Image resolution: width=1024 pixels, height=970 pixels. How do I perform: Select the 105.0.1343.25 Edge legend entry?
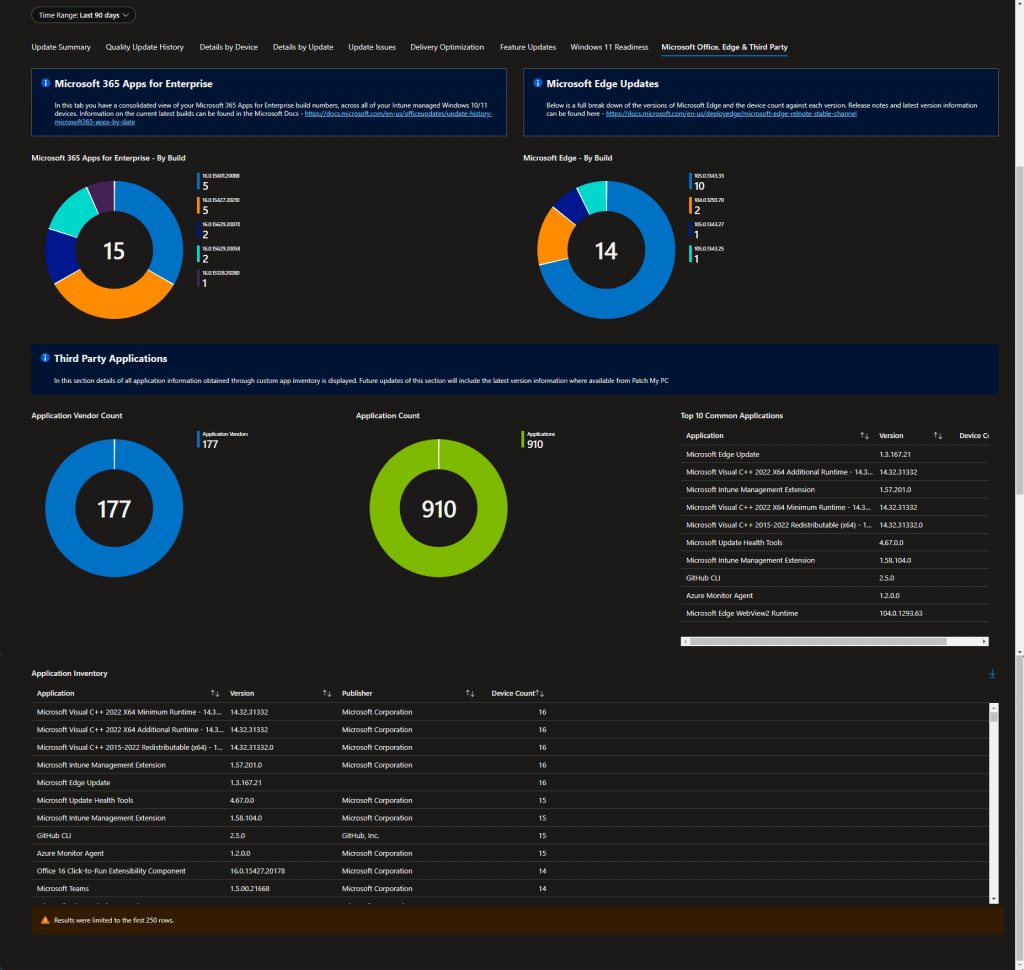[707, 255]
